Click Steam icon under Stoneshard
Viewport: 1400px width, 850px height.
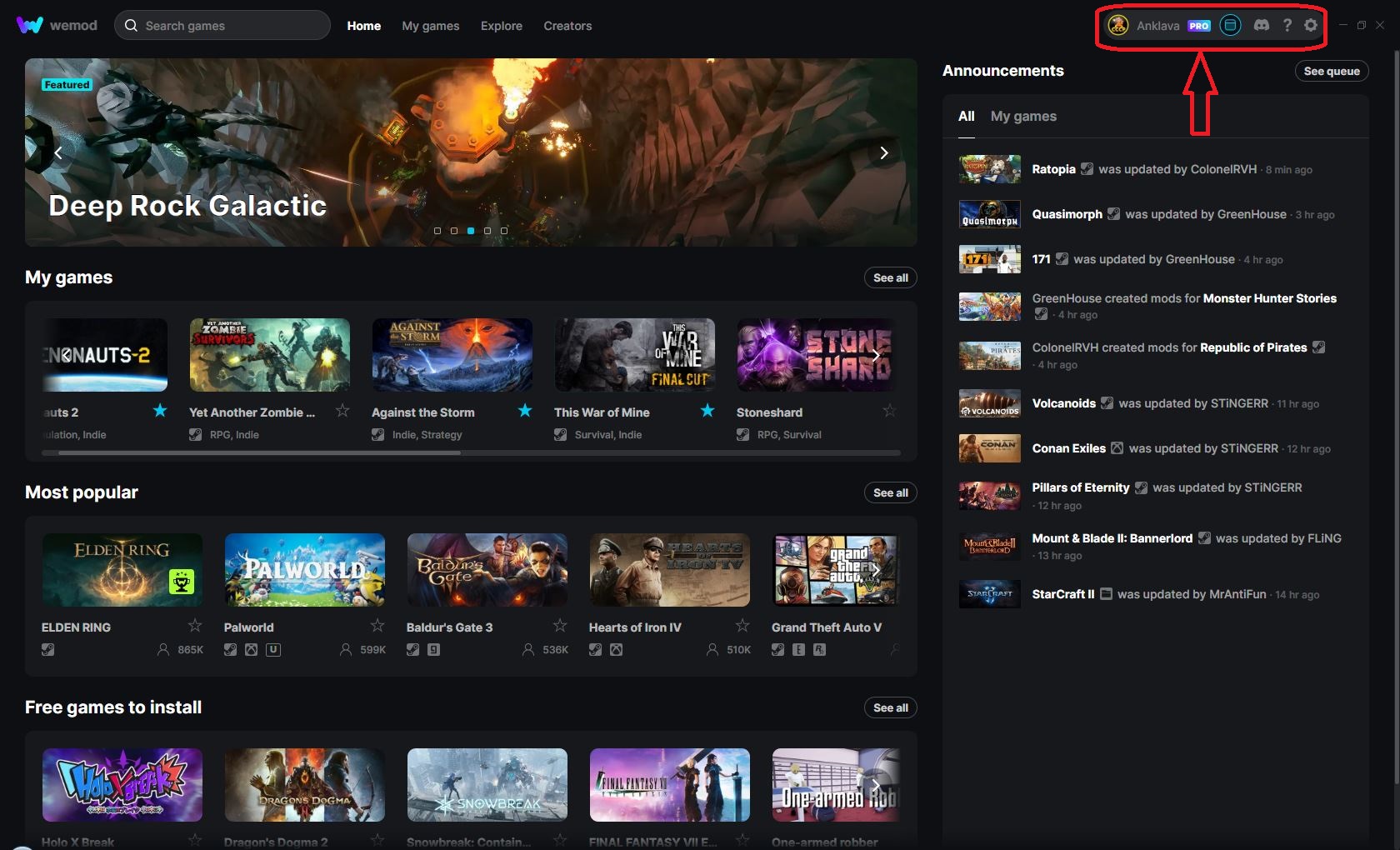click(743, 434)
